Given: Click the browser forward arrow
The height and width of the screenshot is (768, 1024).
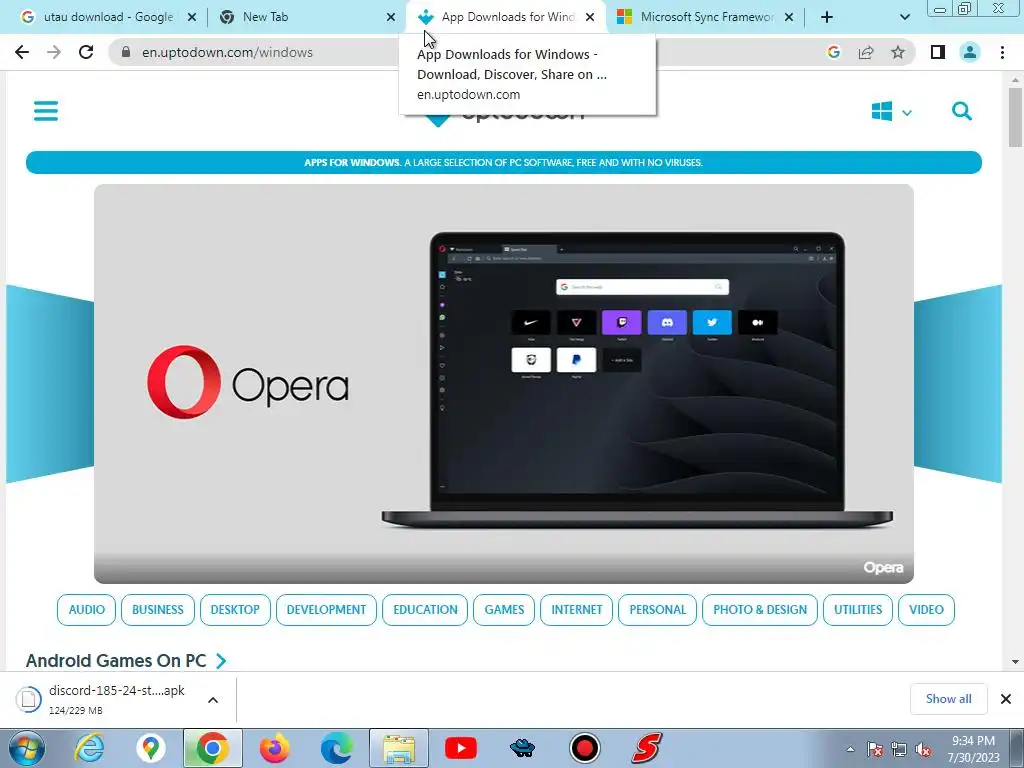Looking at the screenshot, I should [x=54, y=52].
